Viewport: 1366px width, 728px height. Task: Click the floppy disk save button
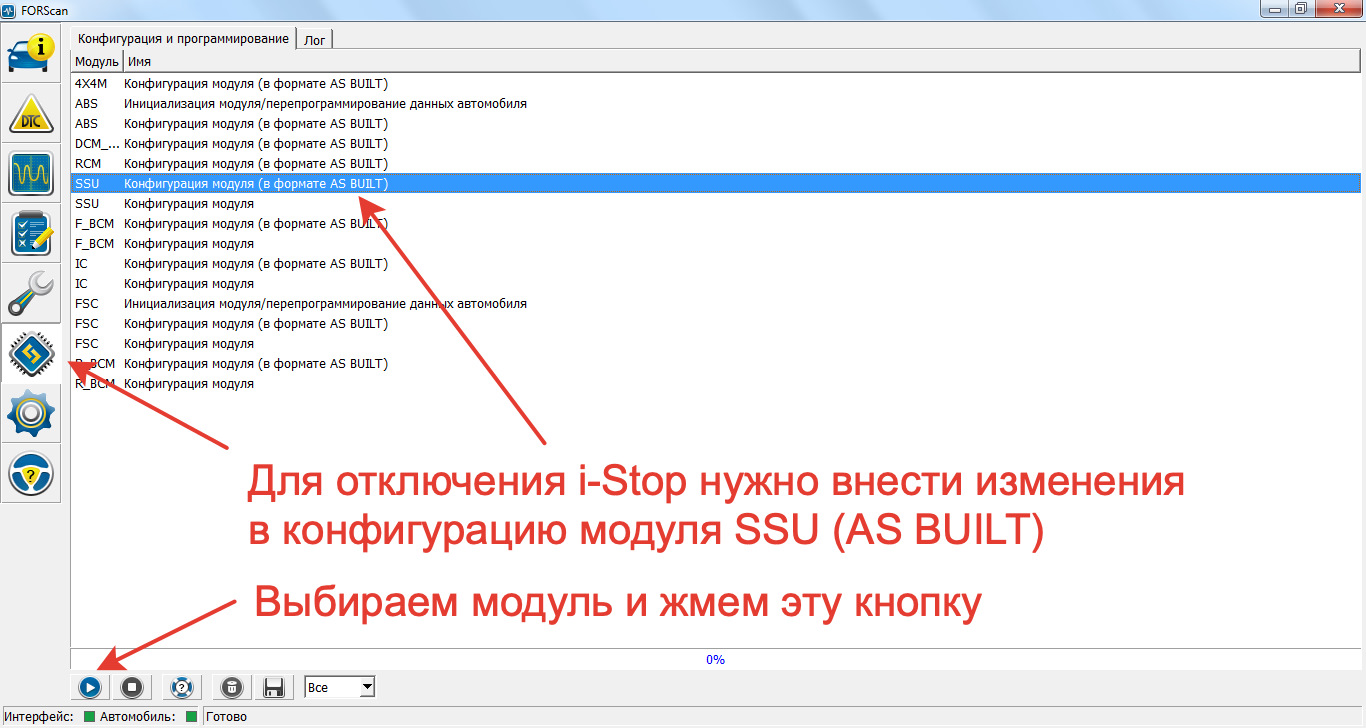274,687
